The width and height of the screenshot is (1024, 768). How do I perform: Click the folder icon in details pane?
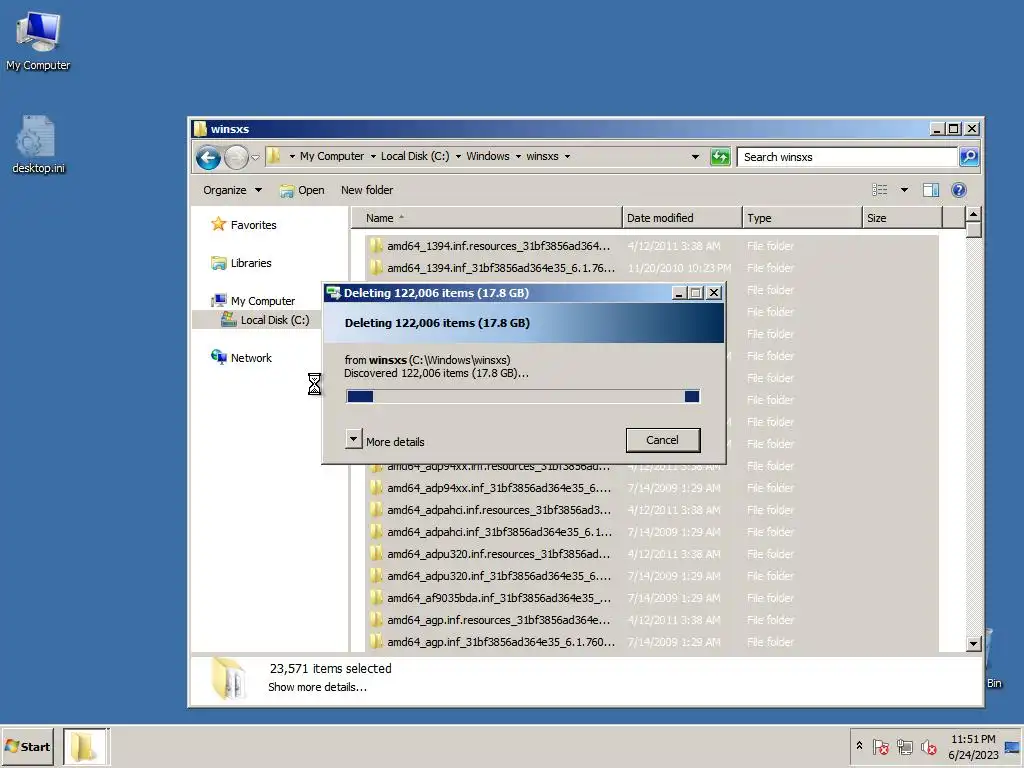coord(229,679)
